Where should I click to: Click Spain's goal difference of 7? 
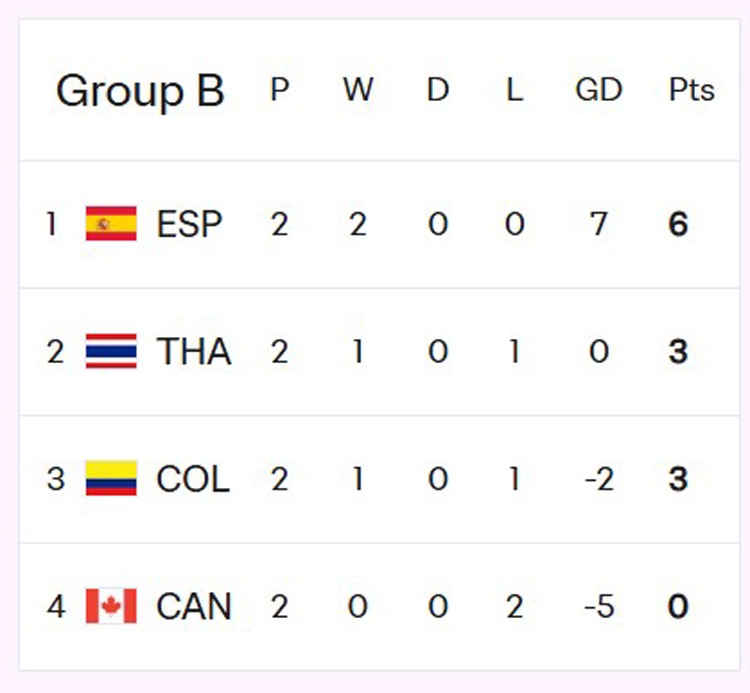(x=598, y=224)
